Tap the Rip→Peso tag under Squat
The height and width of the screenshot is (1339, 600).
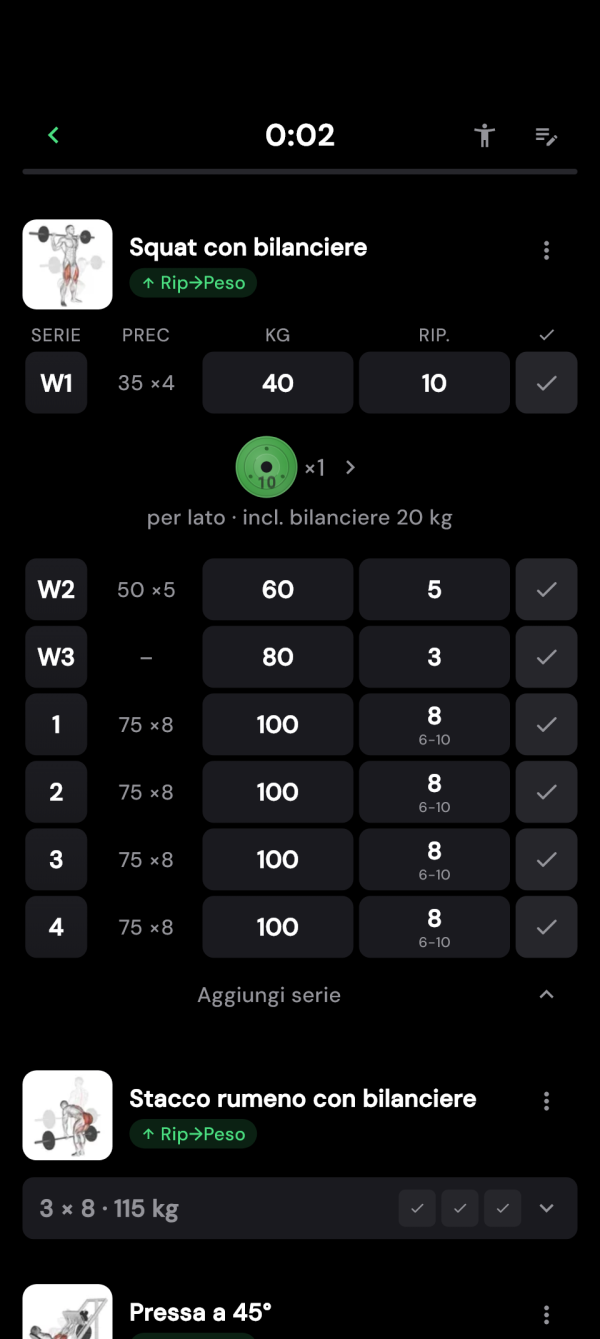193,283
